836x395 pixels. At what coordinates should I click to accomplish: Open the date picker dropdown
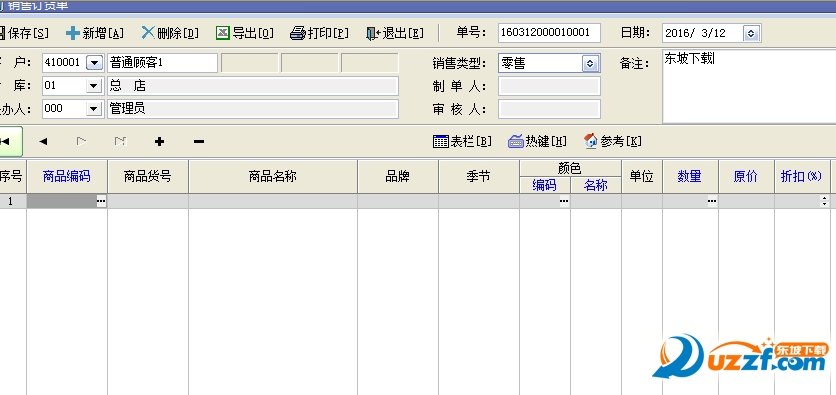tap(751, 33)
